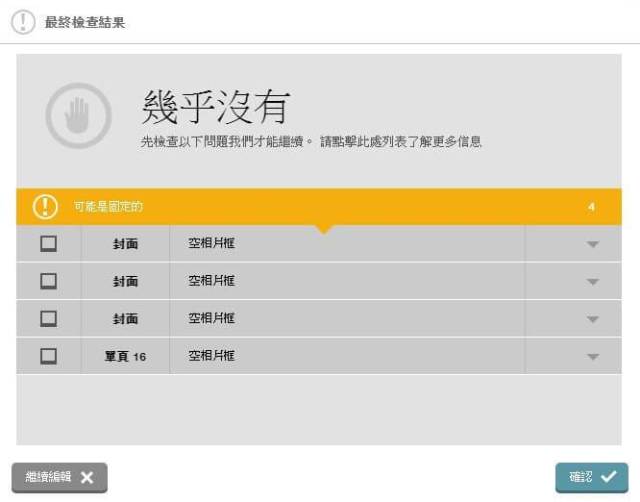640x502 pixels.
Task: Expand the 單頁 16 row's dropdown arrow
Action: pos(593,357)
